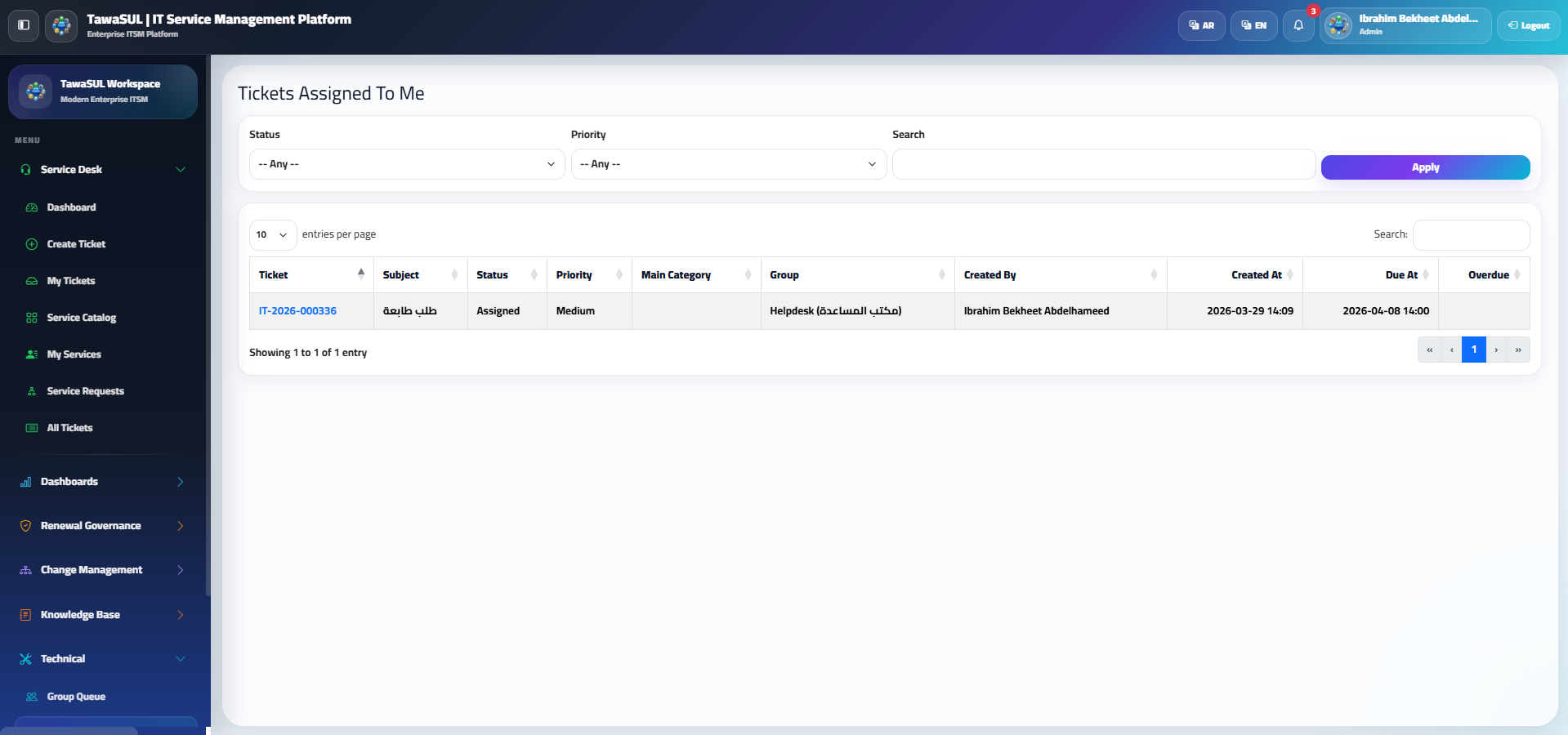
Task: Click the user avatar in header
Action: pyautogui.click(x=1338, y=25)
